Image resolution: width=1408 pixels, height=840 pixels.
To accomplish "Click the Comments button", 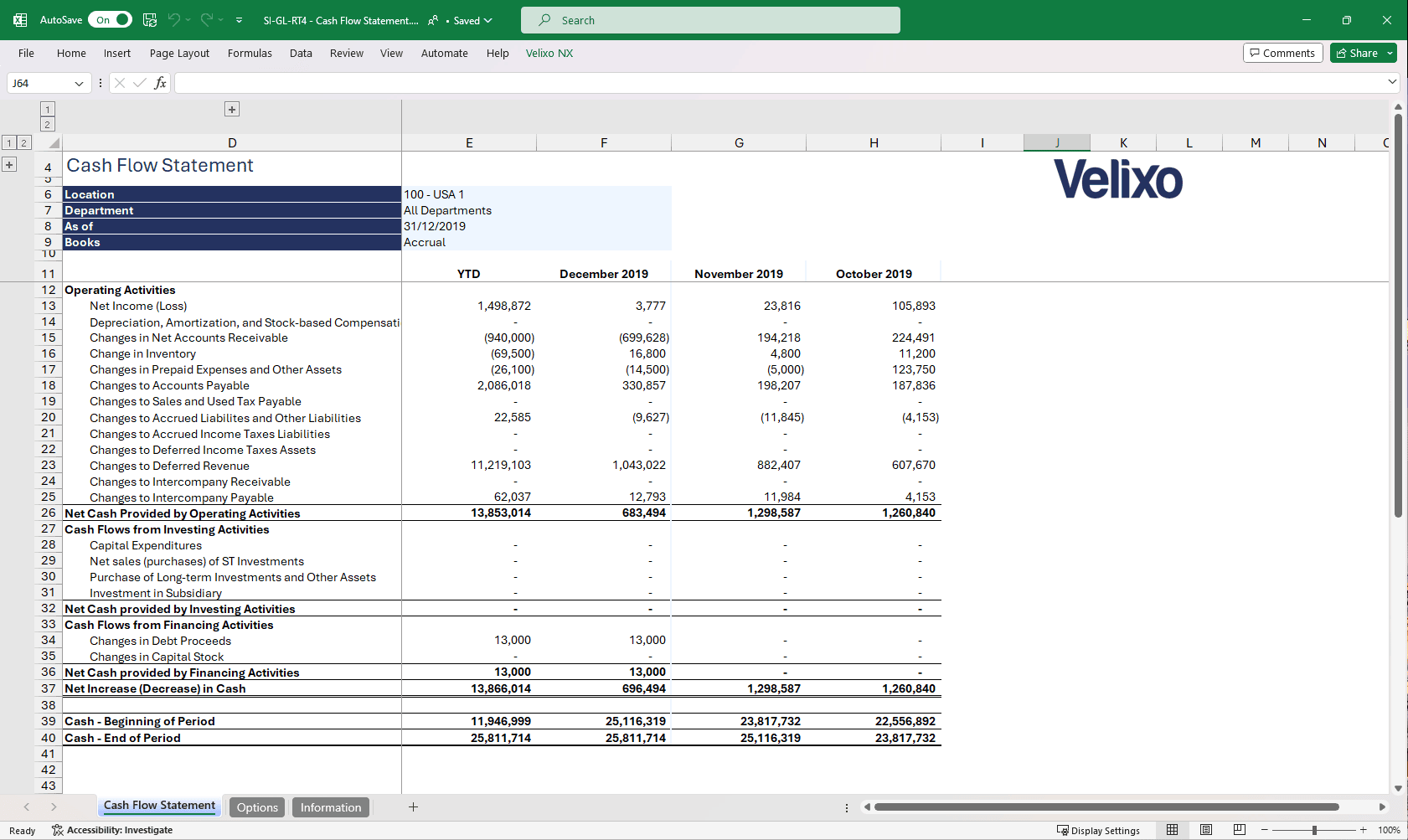I will [1282, 53].
